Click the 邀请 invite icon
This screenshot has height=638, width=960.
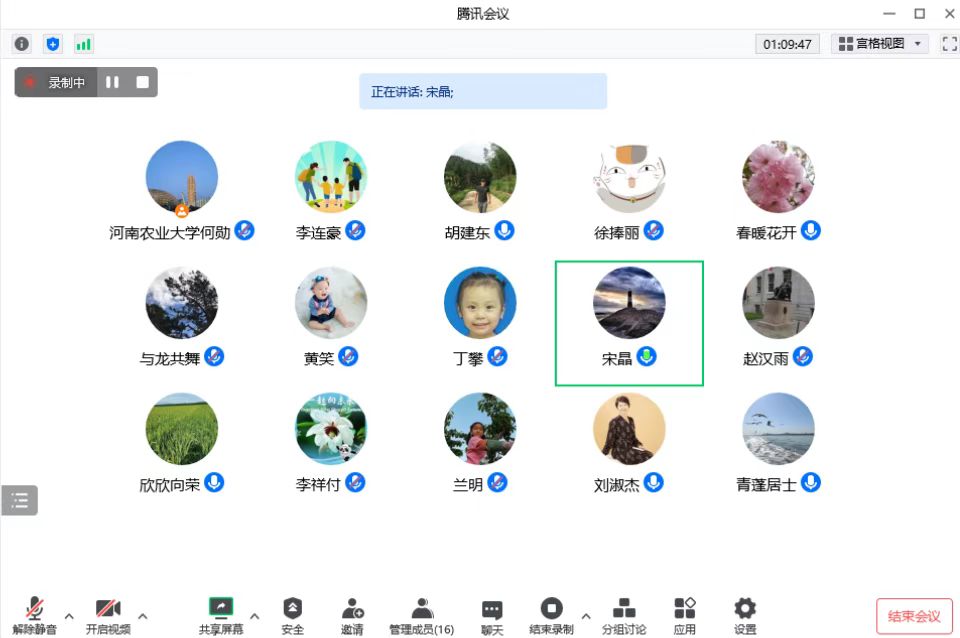click(352, 609)
